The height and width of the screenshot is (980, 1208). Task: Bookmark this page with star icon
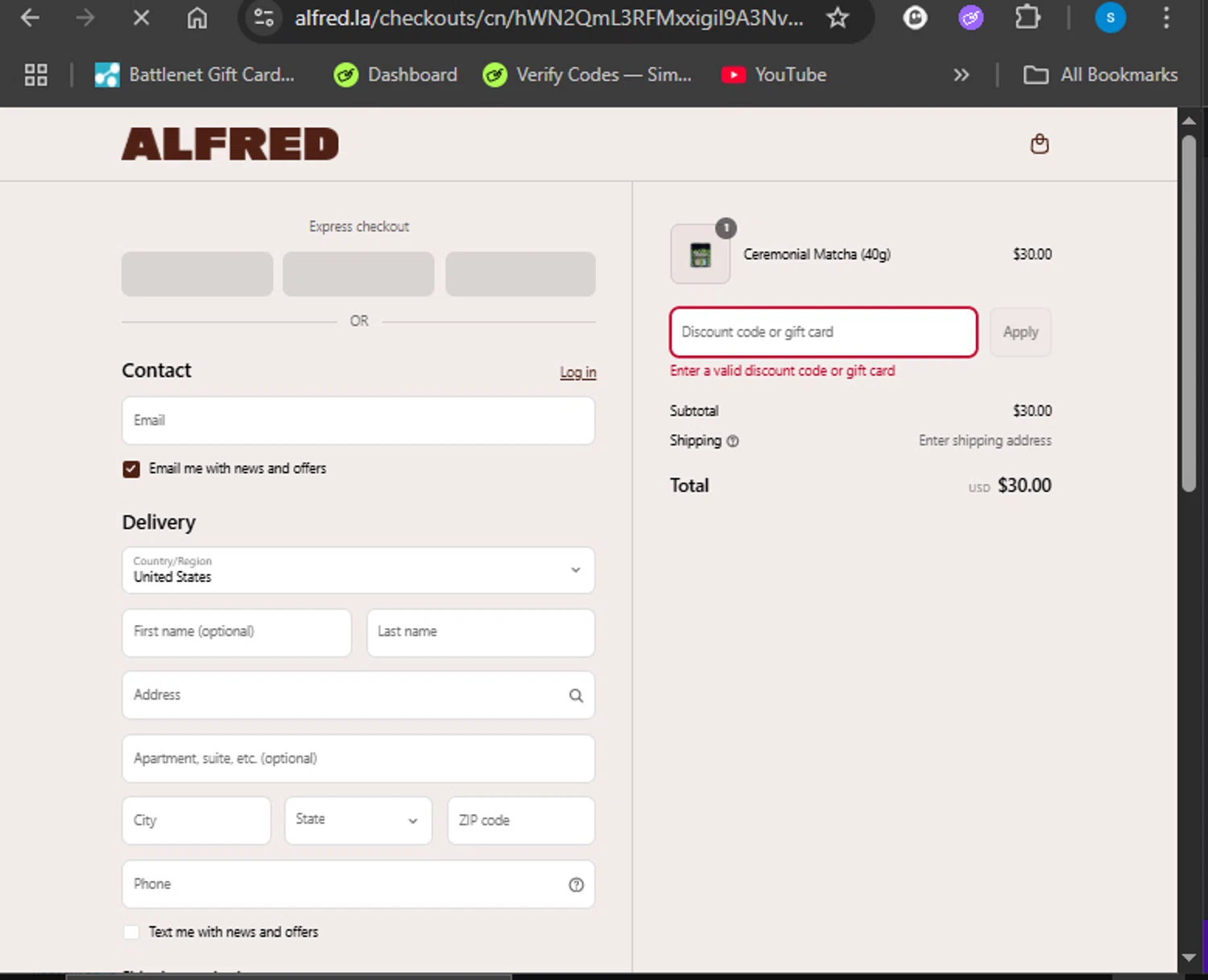pos(838,18)
